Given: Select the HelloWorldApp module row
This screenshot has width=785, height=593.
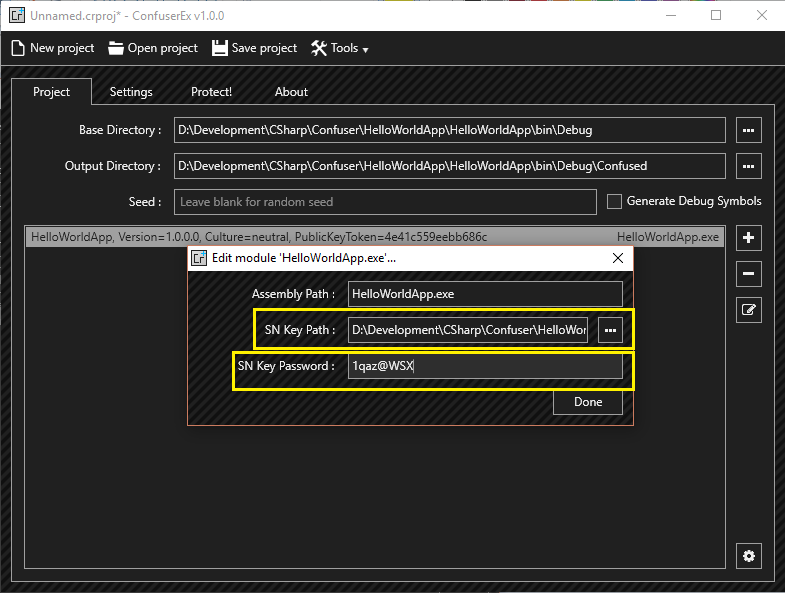Looking at the screenshot, I should [375, 237].
